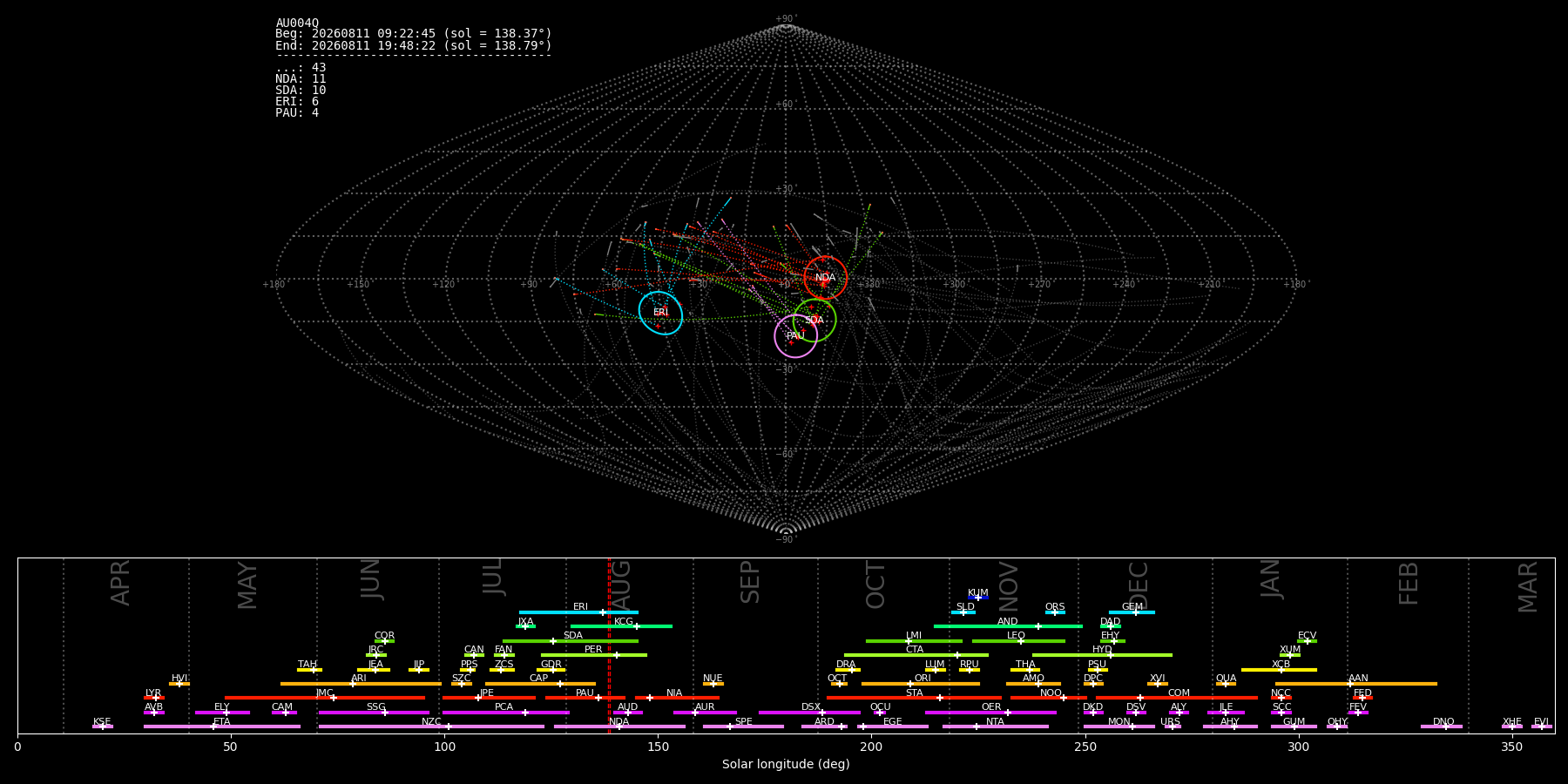Click the 150 tick label on longitude axis
The width and height of the screenshot is (1568, 784).
coord(658,747)
